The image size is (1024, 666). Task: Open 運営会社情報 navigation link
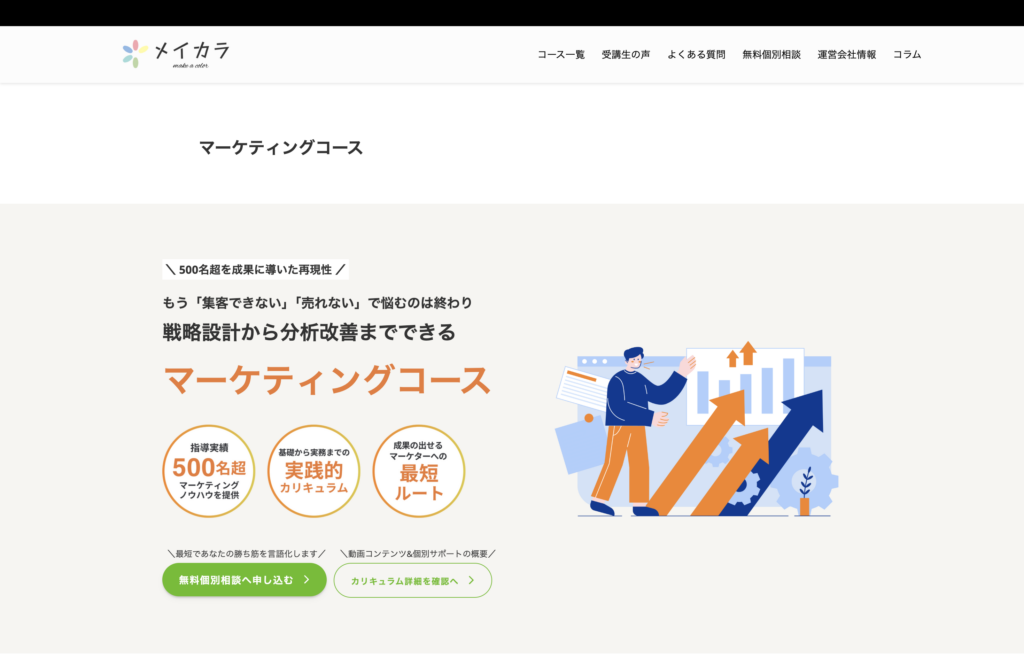(x=846, y=55)
